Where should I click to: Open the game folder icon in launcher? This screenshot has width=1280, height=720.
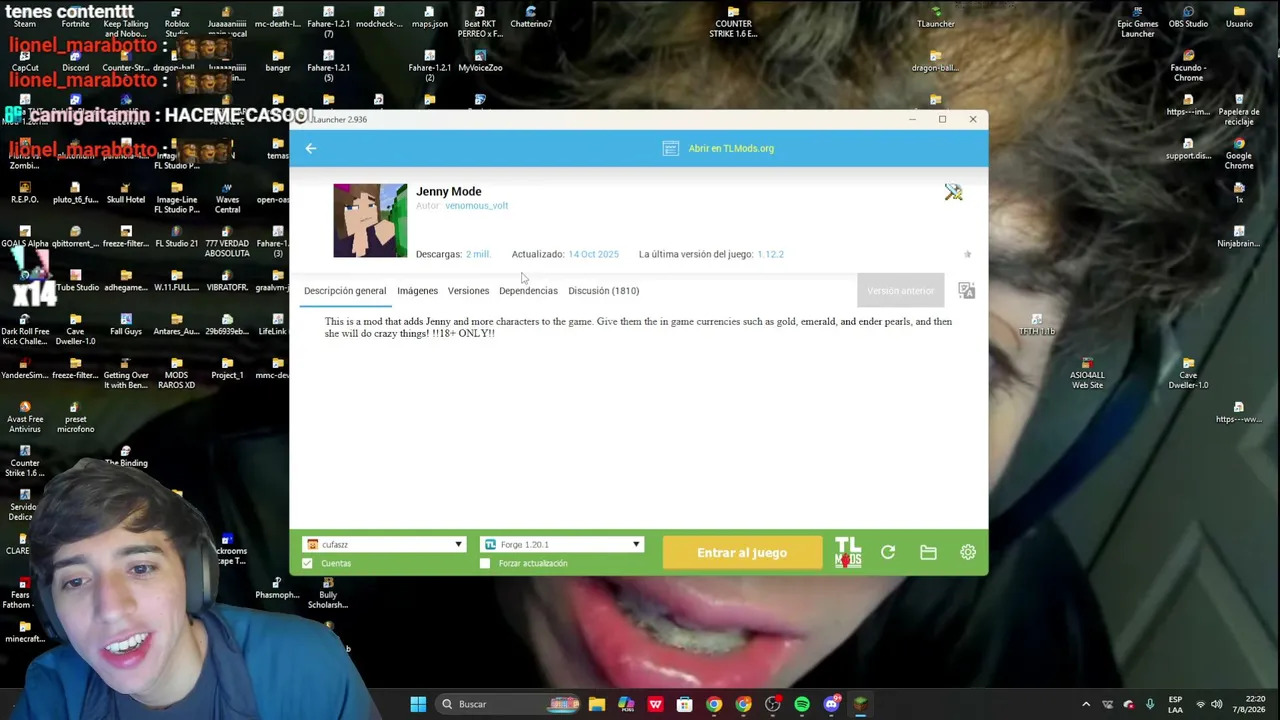pos(928,553)
